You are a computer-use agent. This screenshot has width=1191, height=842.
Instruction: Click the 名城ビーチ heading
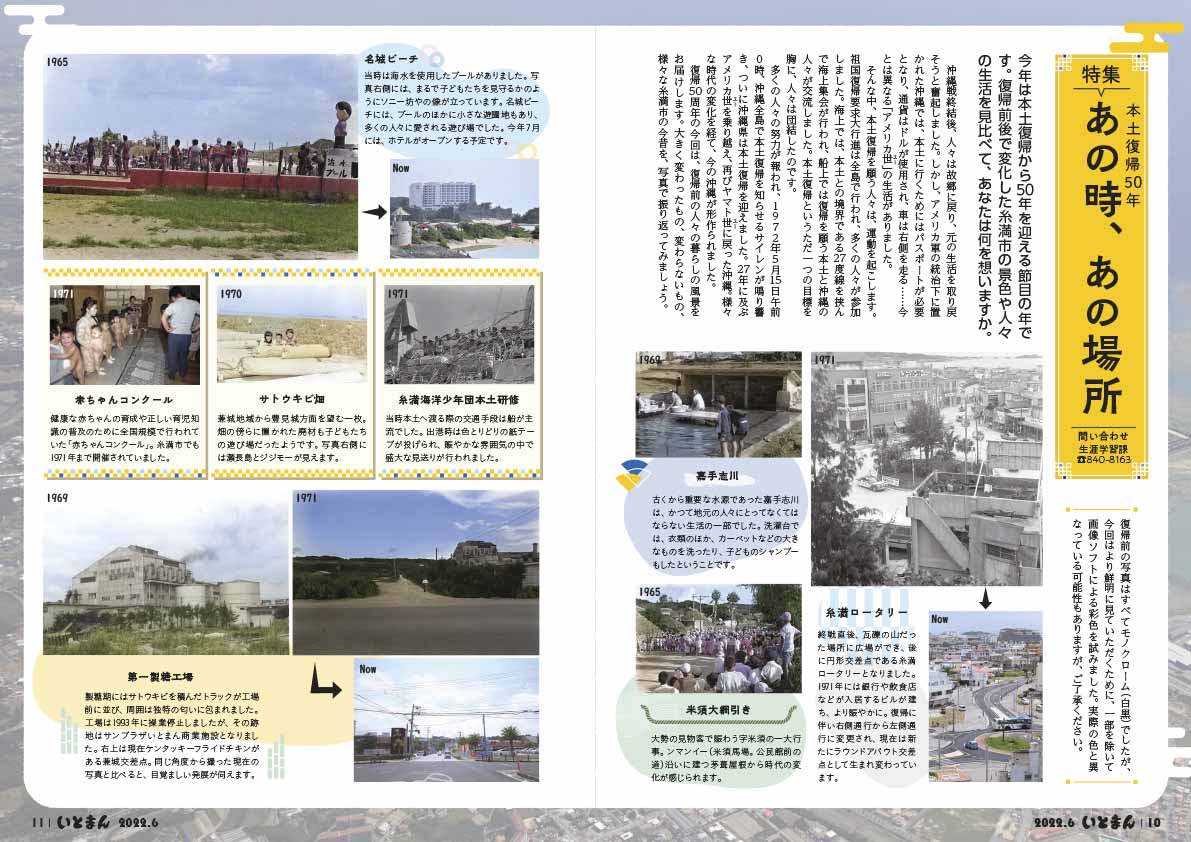coord(391,58)
